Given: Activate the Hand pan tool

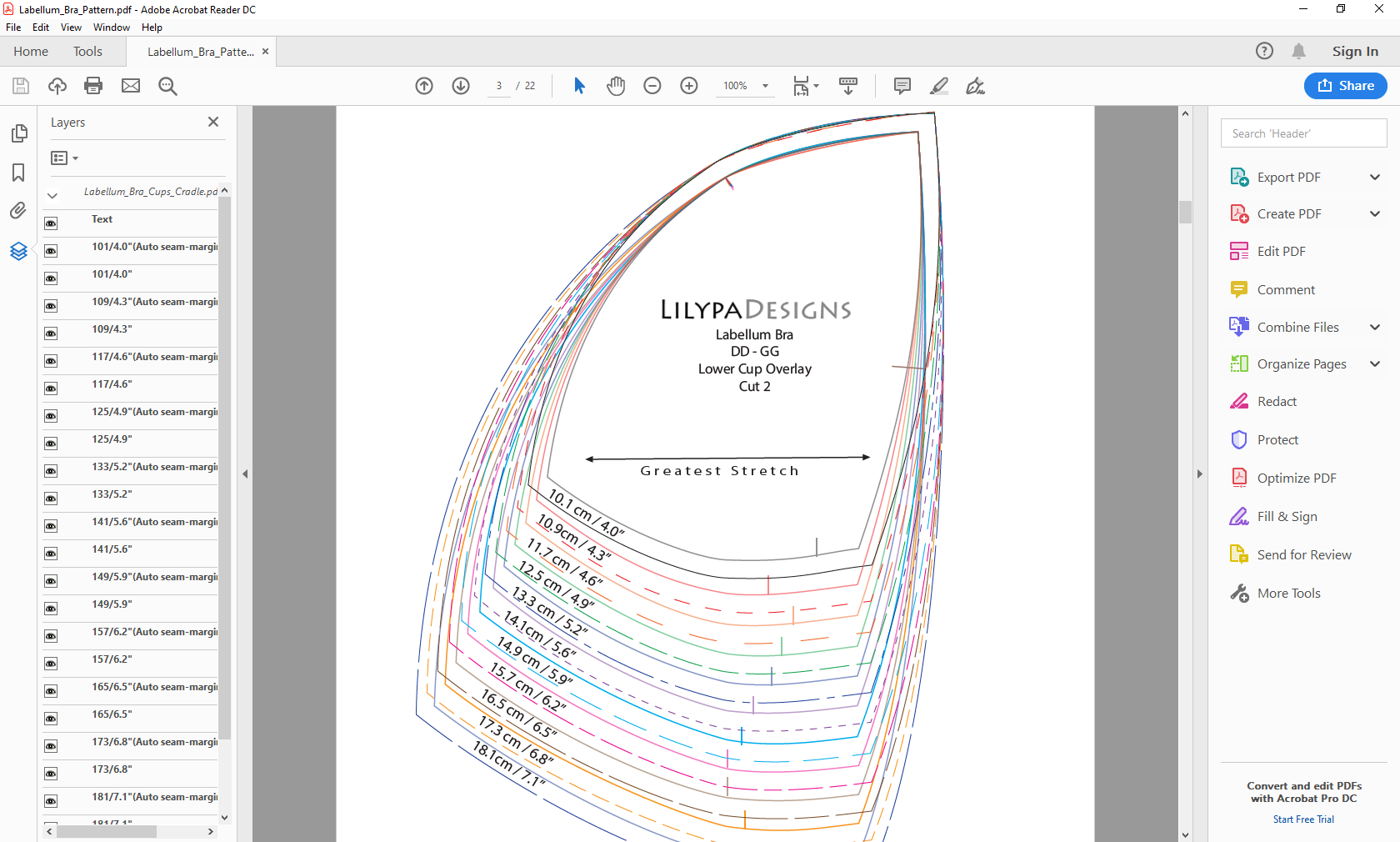Looking at the screenshot, I should coord(616,86).
